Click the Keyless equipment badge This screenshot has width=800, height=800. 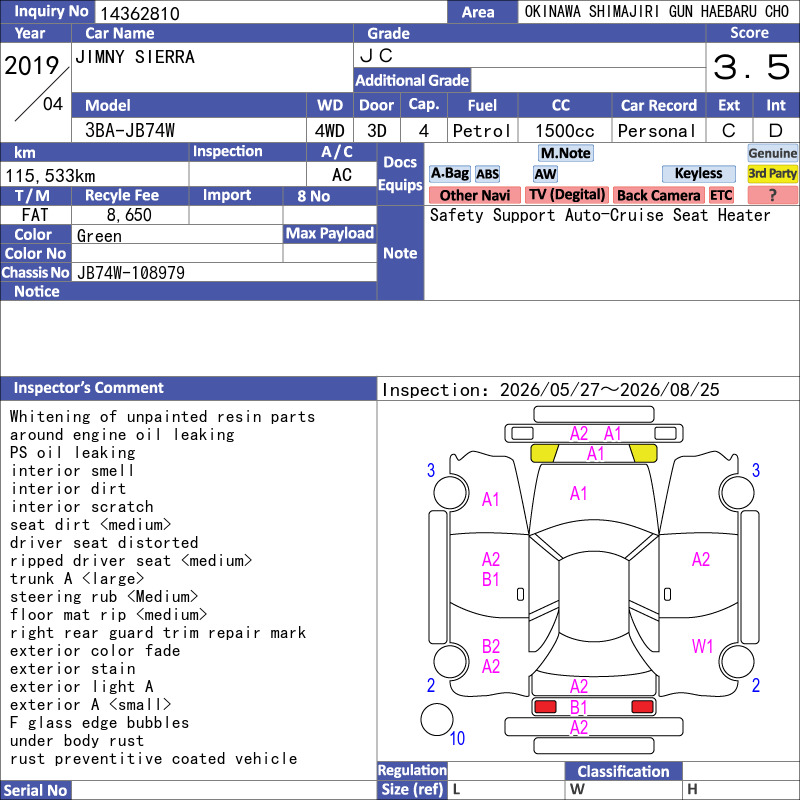click(x=698, y=174)
